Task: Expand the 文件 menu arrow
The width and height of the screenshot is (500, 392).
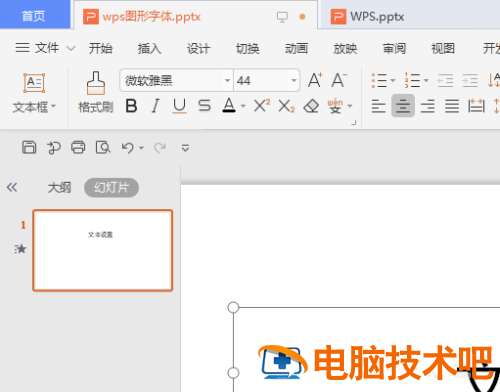Action: coord(71,49)
